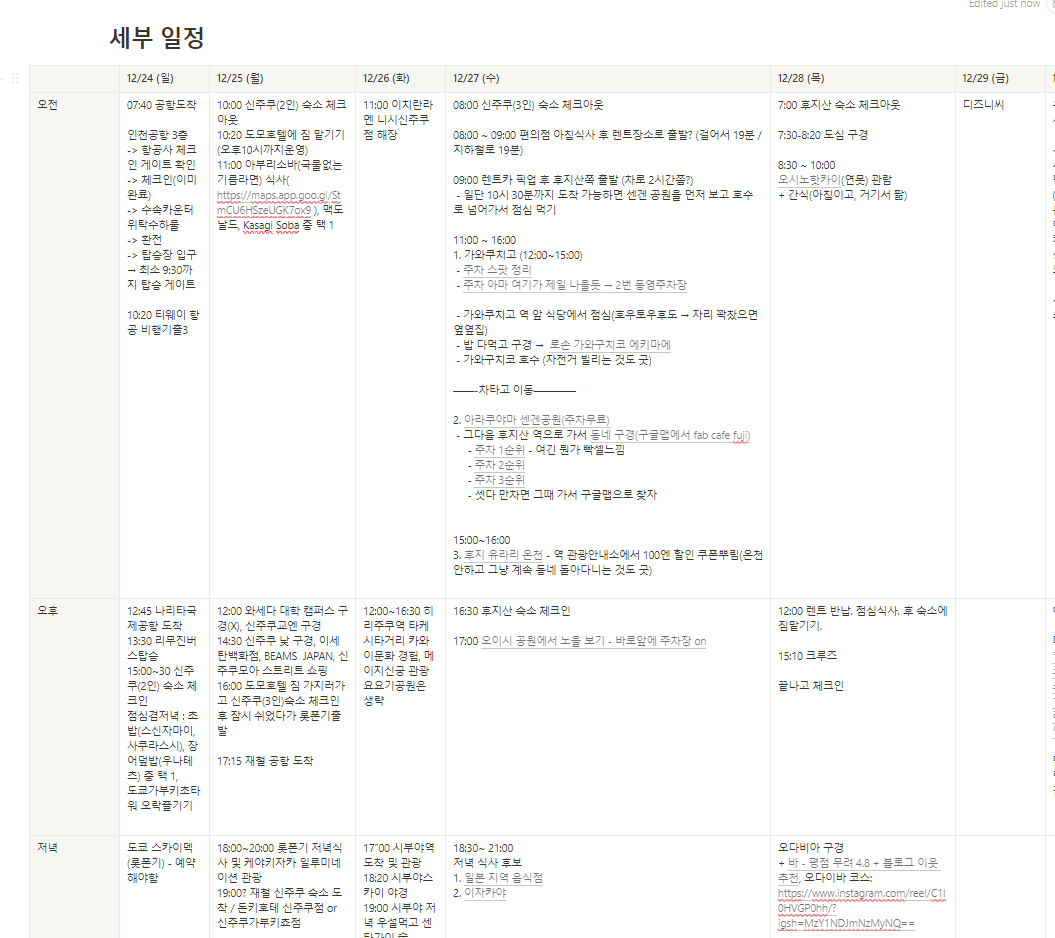Click 16:30 후지산 숙소 체크인 text
This screenshot has height=938, width=1055.
[x=511, y=610]
